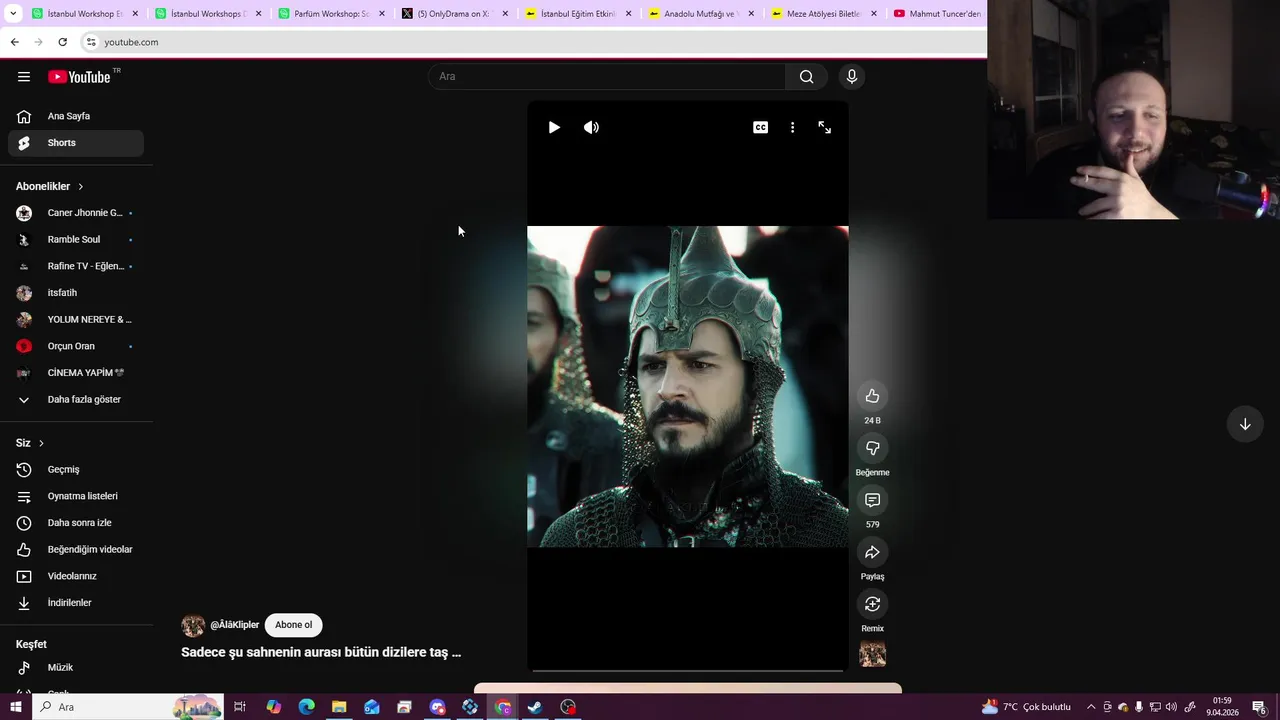Mute the Shorts video volume
This screenshot has width=1280, height=720.
[591, 127]
